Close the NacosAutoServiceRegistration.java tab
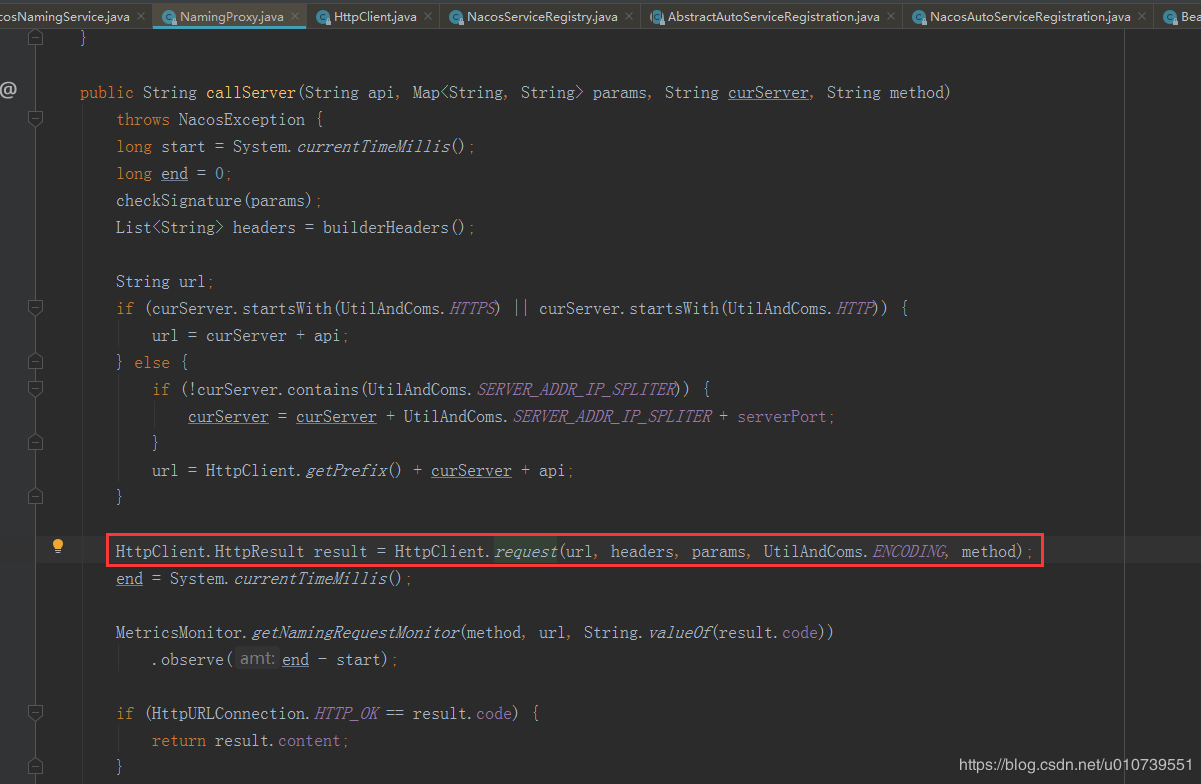This screenshot has height=784, width=1201. point(1142,17)
